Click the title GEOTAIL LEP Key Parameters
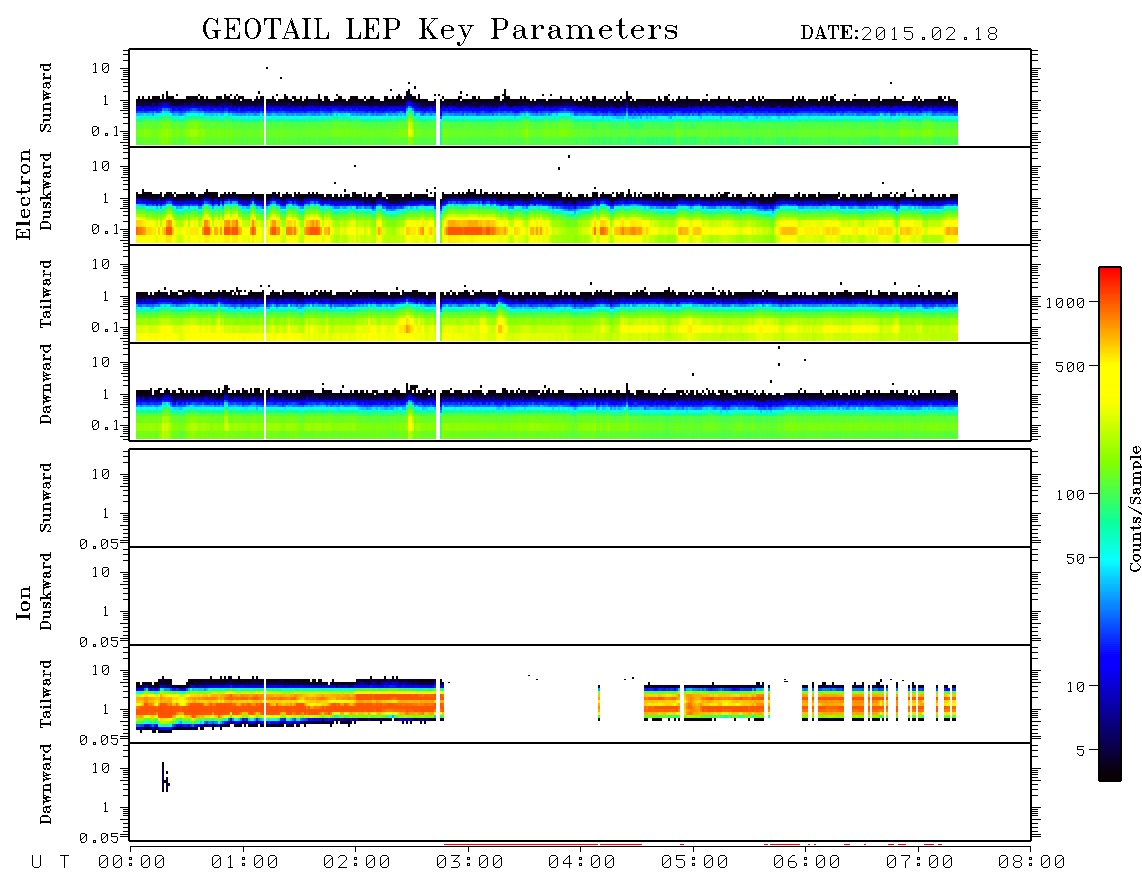This screenshot has width=1142, height=880. click(440, 31)
